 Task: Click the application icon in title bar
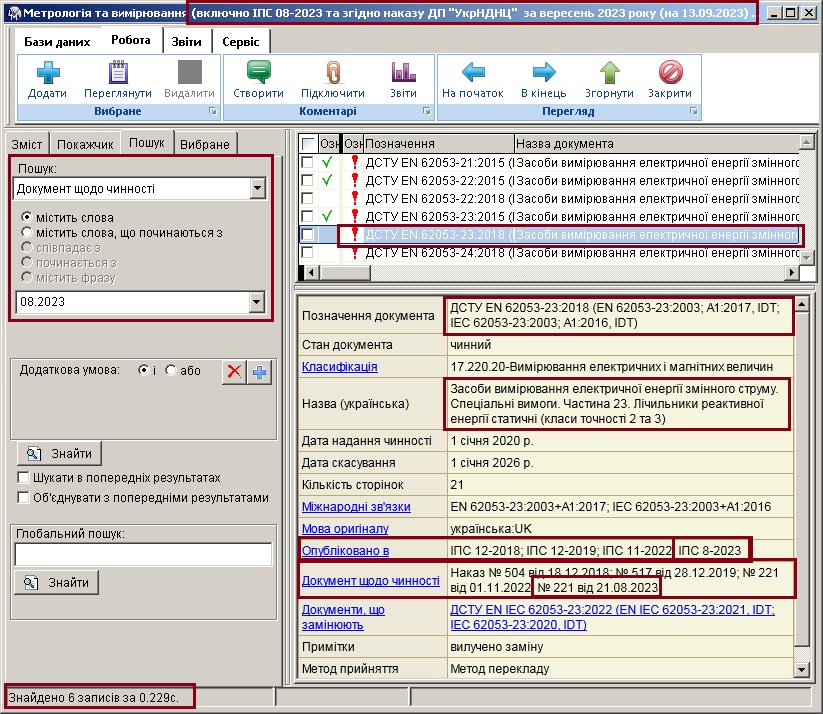pos(14,13)
